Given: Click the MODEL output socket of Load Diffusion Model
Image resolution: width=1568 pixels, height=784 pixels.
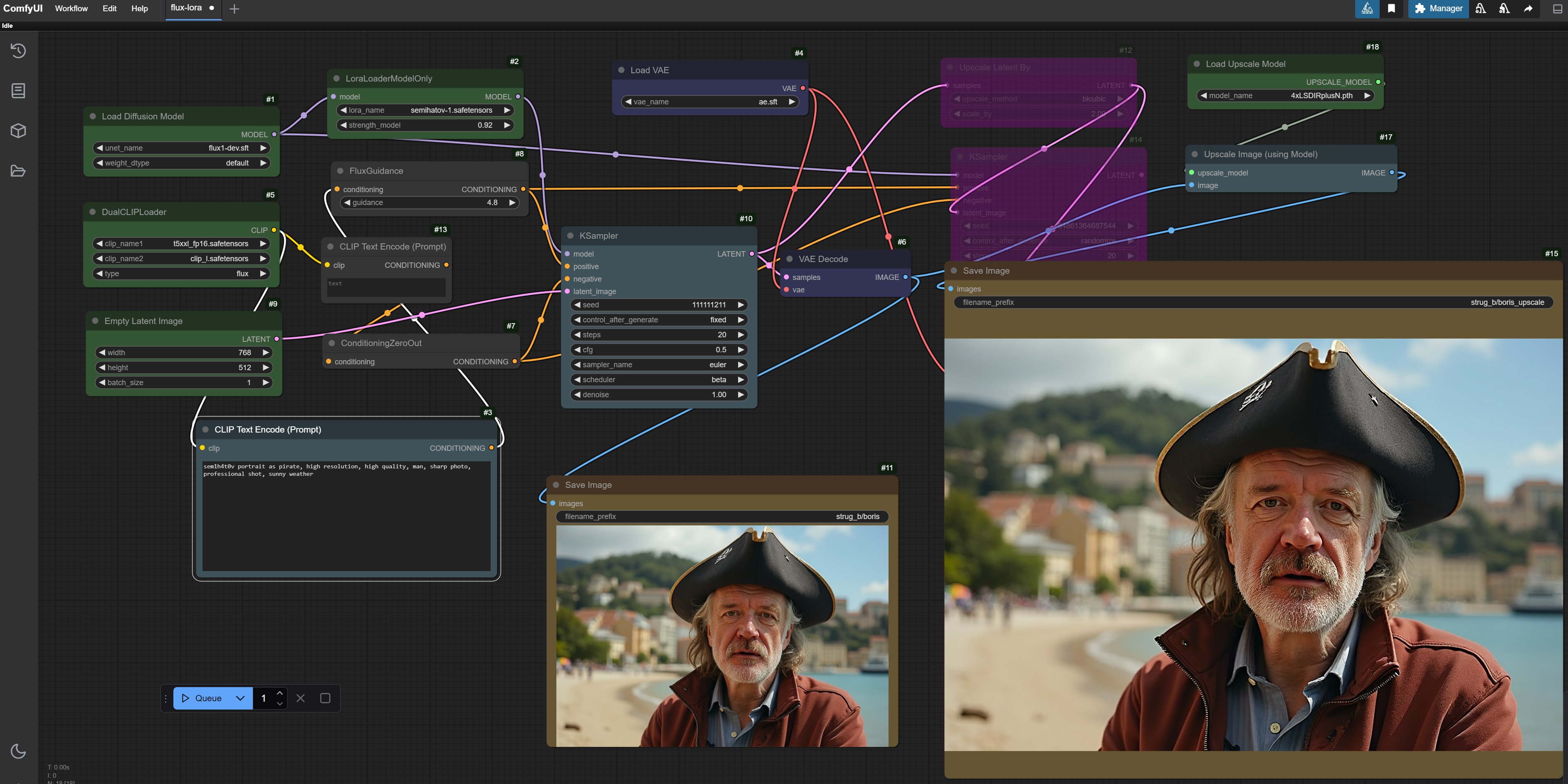Looking at the screenshot, I should click(x=274, y=134).
